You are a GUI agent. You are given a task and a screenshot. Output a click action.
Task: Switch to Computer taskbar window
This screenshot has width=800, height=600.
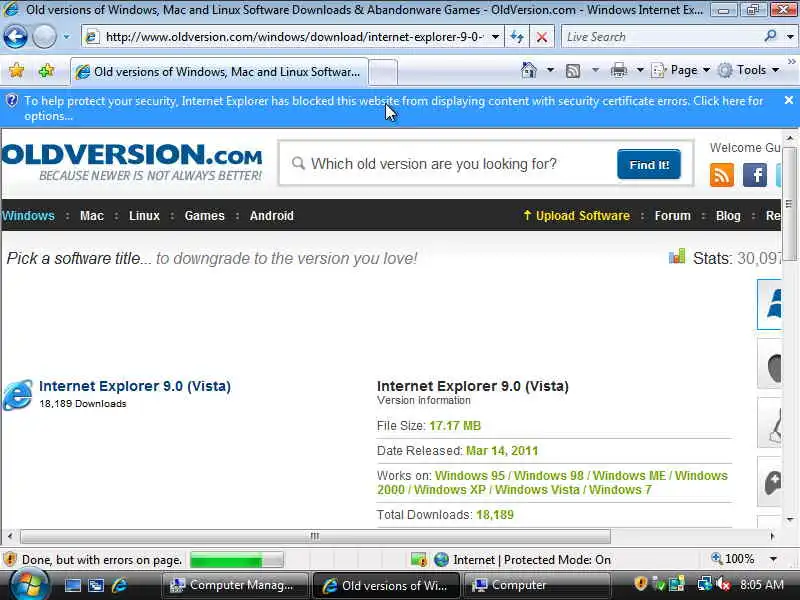tap(538, 585)
